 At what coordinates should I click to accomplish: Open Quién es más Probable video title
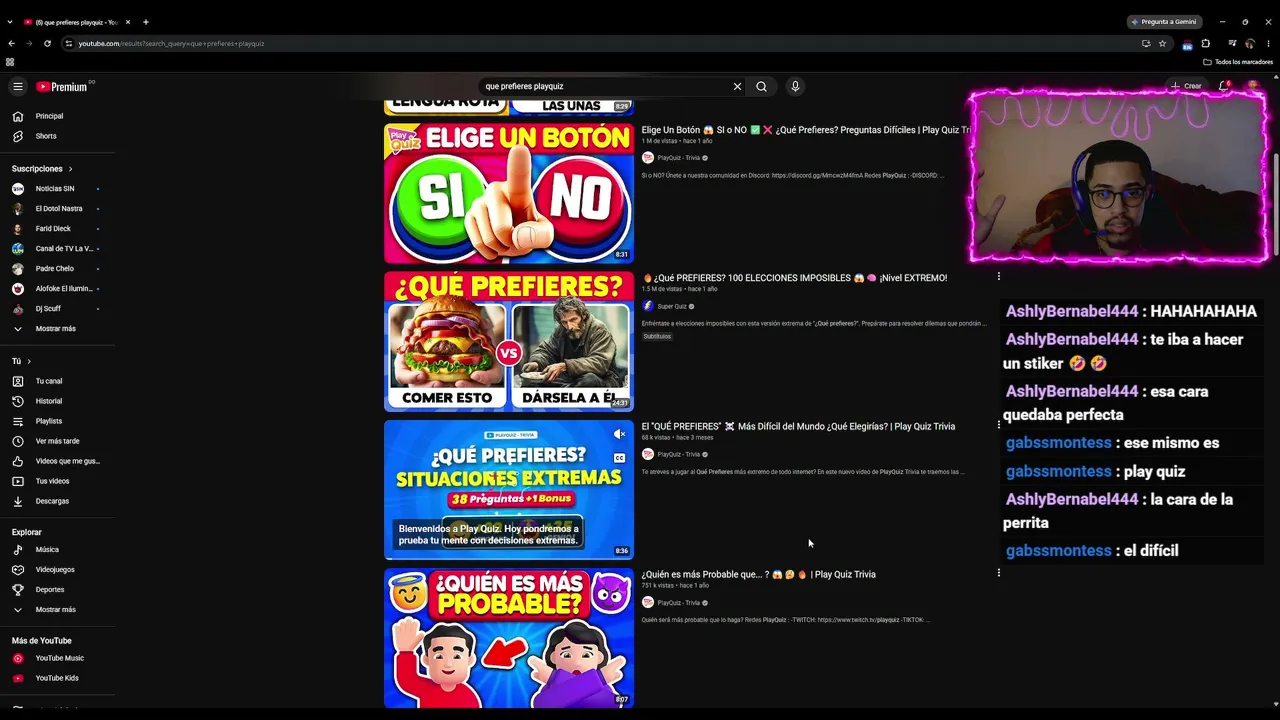[759, 575]
